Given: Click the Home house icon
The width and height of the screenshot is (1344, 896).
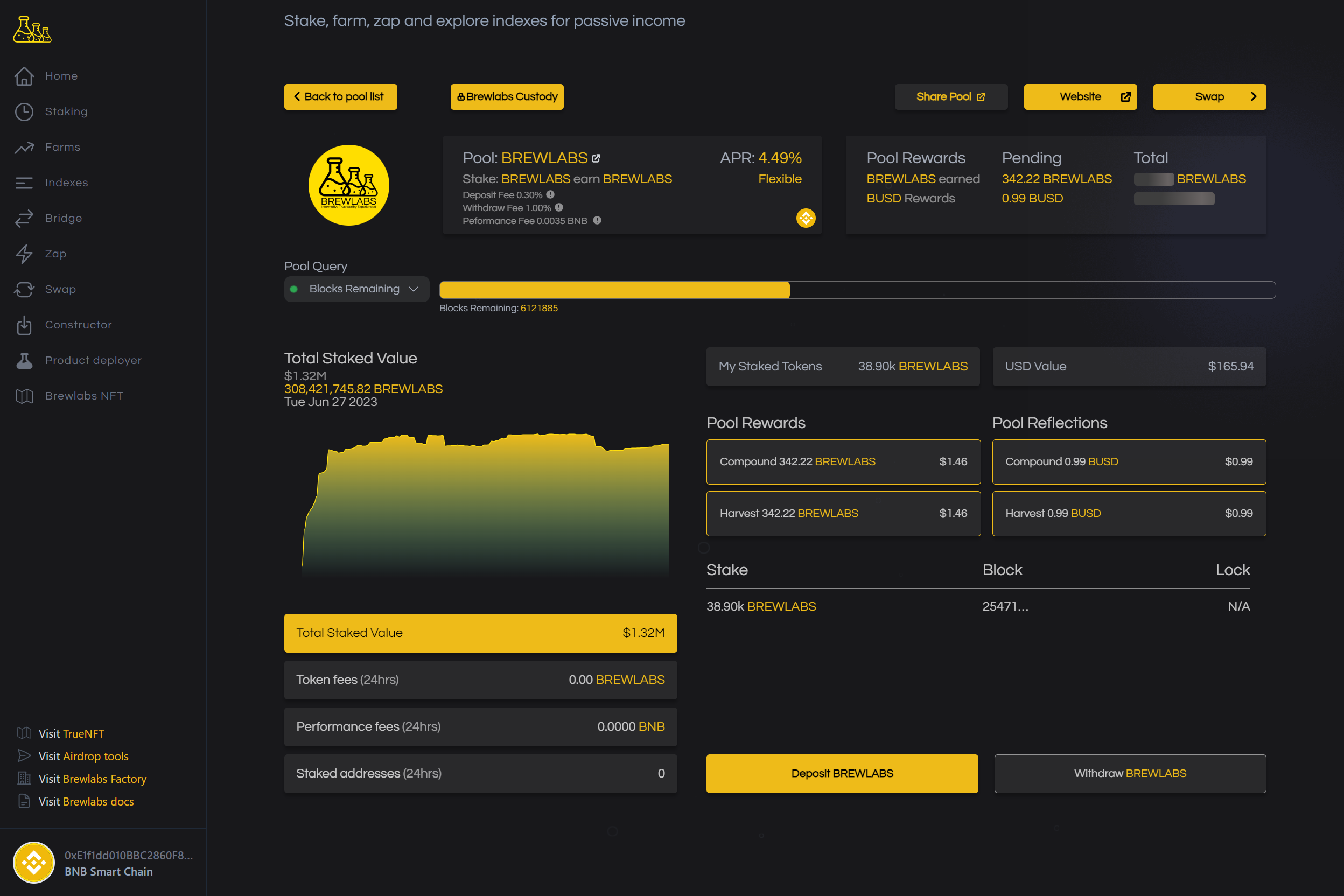Looking at the screenshot, I should pyautogui.click(x=24, y=76).
